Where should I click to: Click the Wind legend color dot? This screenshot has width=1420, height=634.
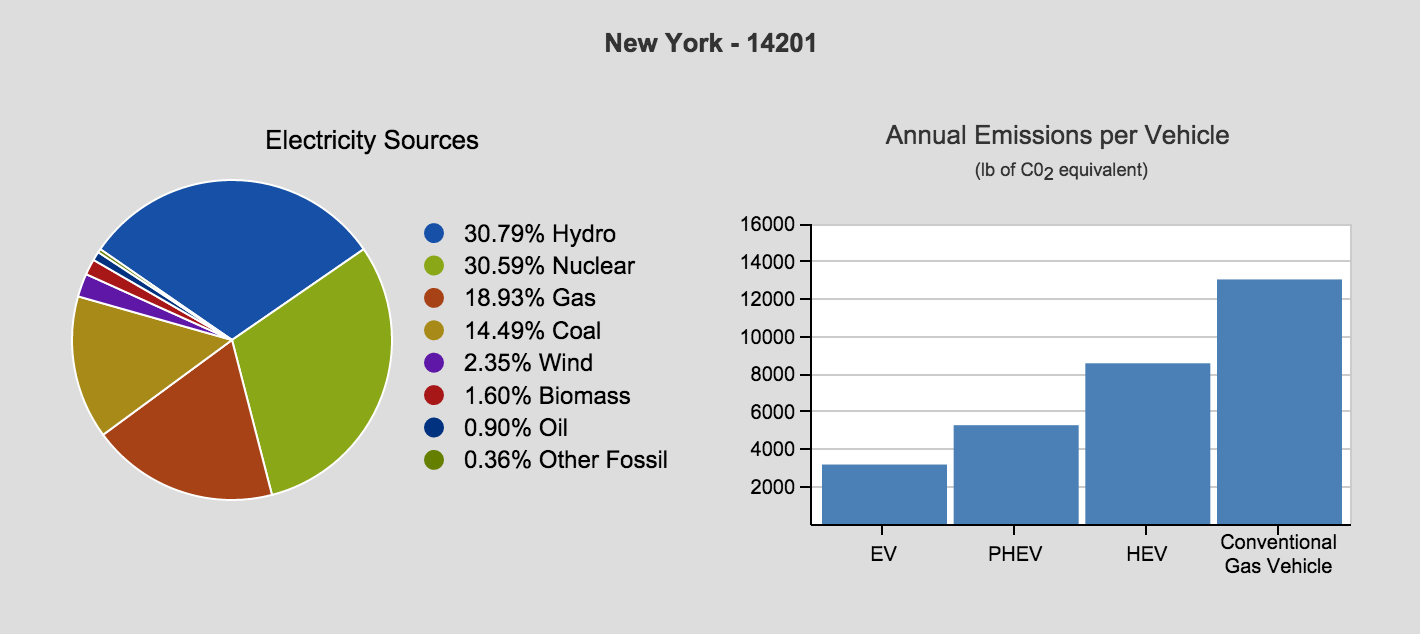tap(434, 362)
